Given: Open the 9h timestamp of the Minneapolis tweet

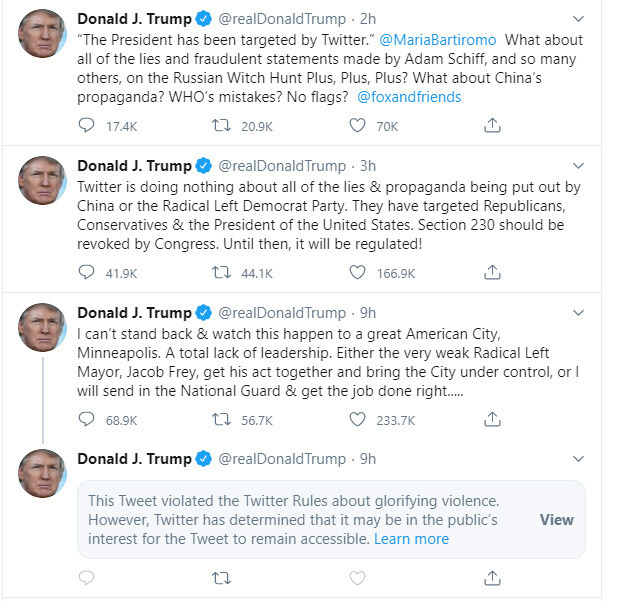Looking at the screenshot, I should [368, 312].
